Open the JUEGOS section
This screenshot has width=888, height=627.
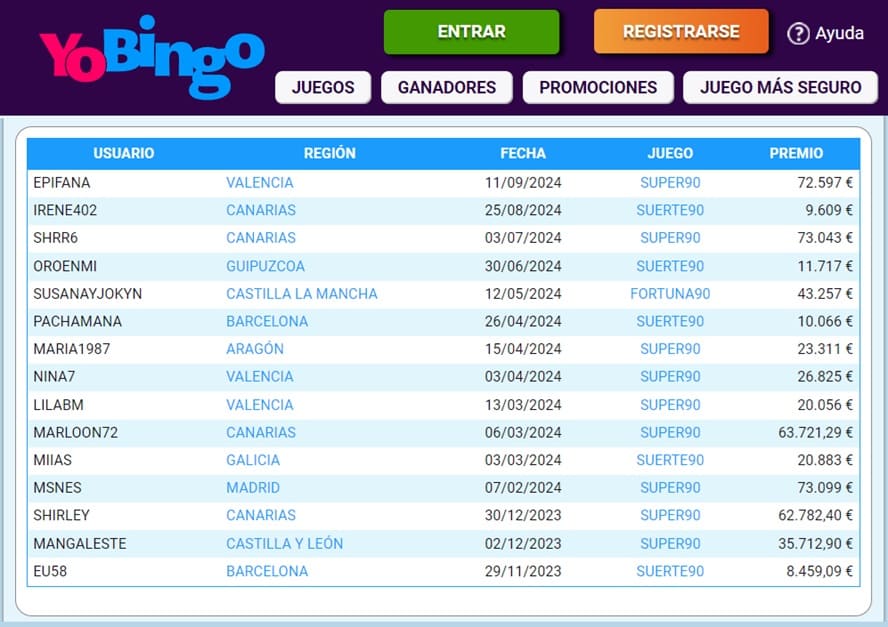tap(322, 87)
